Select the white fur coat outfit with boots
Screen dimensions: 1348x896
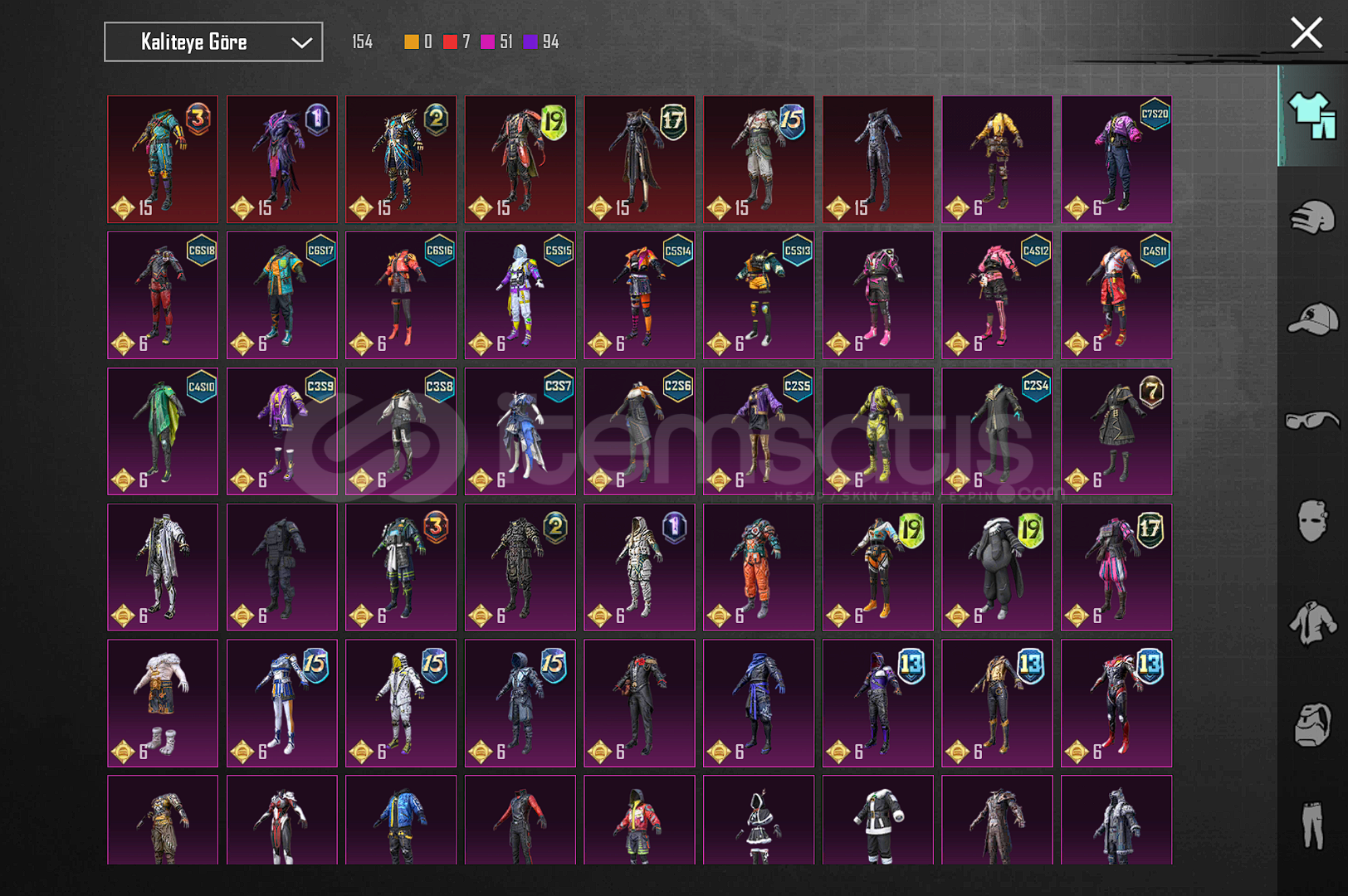163,703
